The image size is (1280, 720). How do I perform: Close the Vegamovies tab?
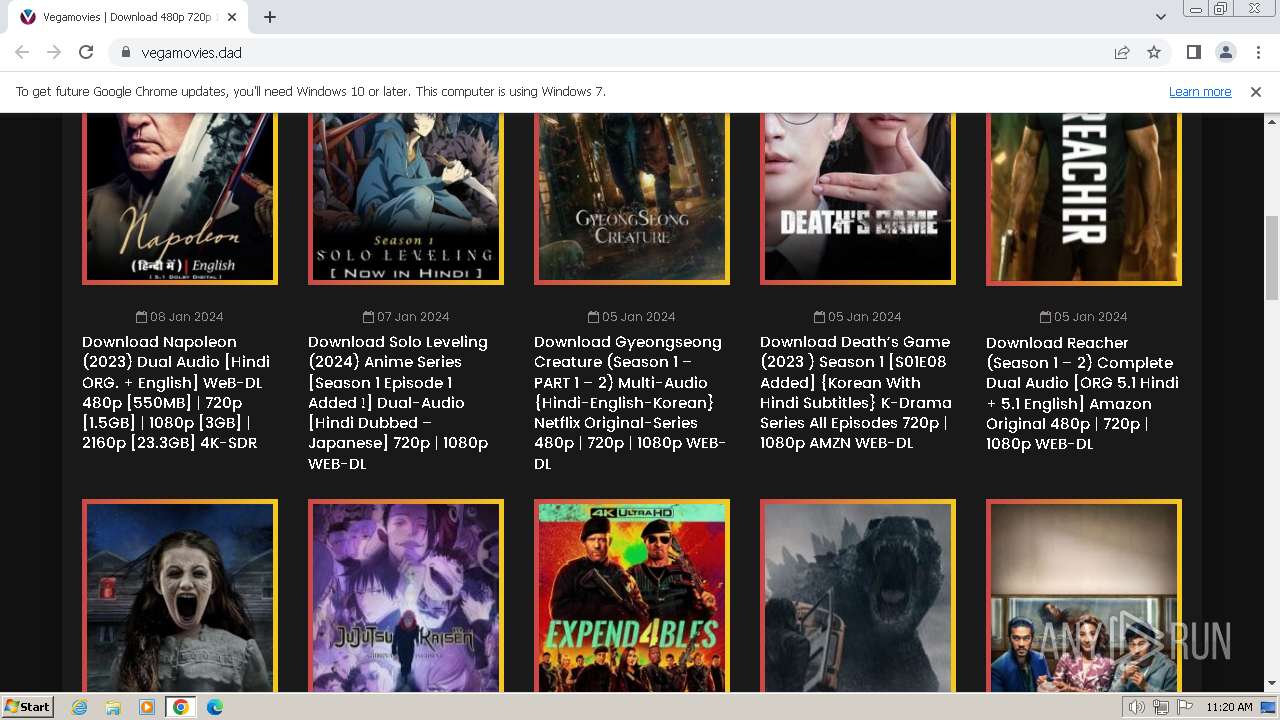click(232, 17)
